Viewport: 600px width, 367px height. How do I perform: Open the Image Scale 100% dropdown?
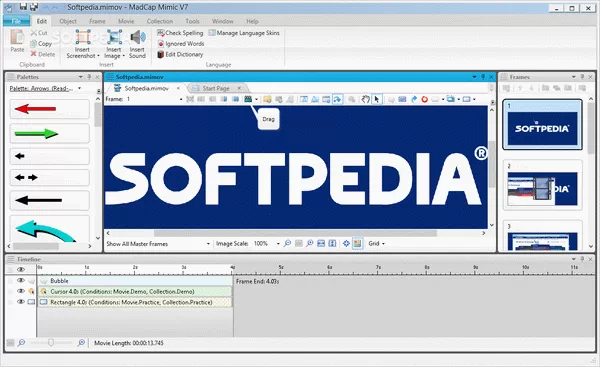(x=278, y=244)
